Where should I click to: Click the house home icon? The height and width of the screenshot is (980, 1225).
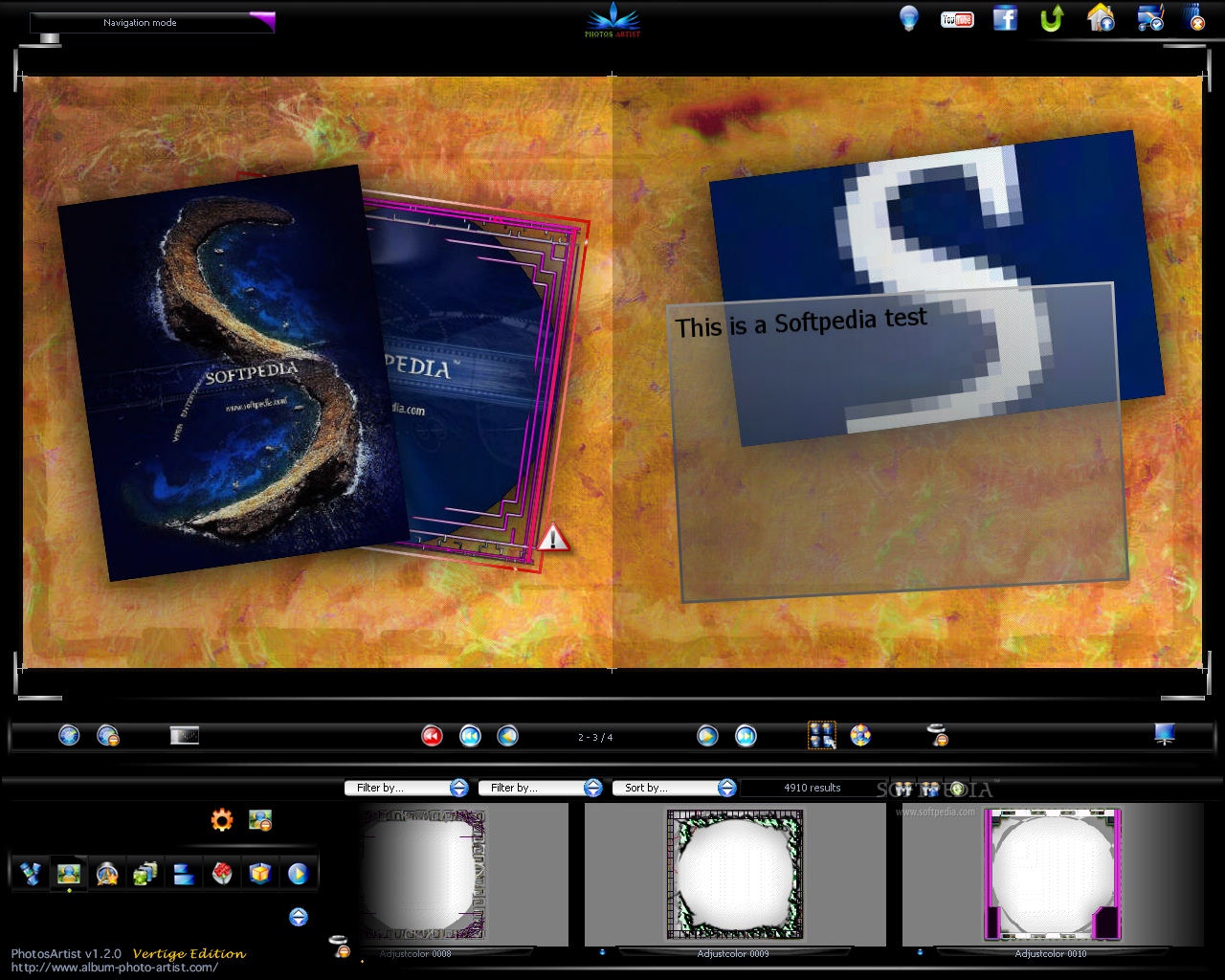coord(1101,17)
